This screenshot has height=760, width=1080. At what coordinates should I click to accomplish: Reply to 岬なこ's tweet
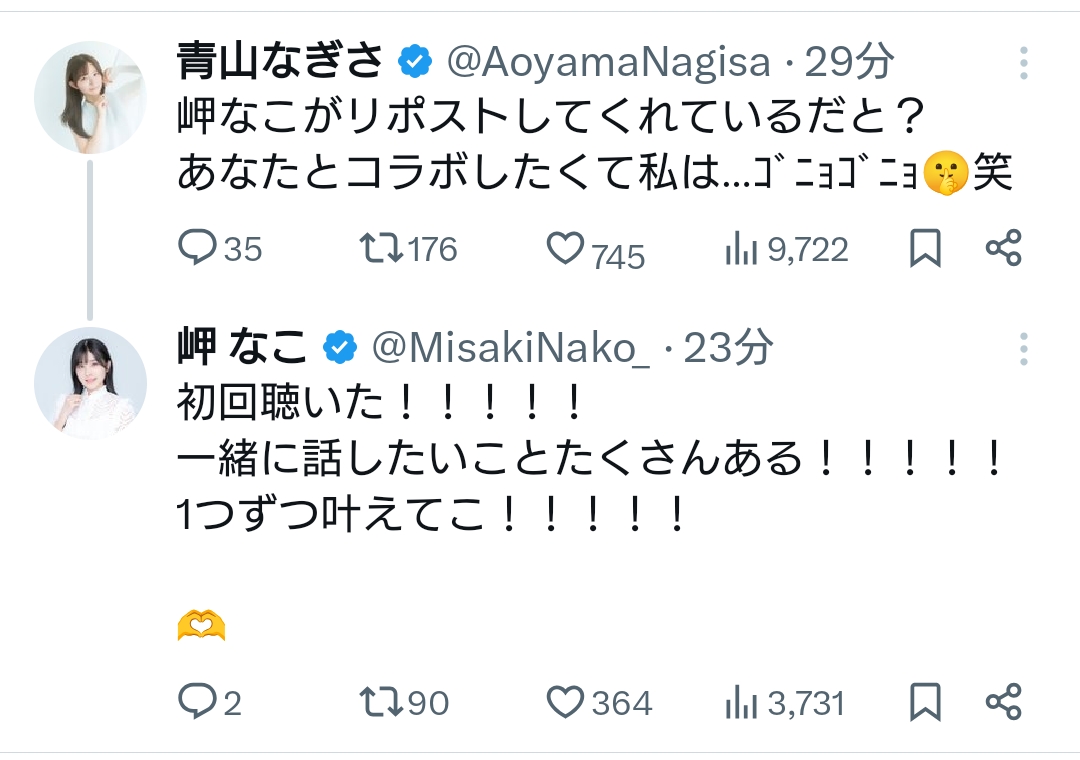[197, 702]
